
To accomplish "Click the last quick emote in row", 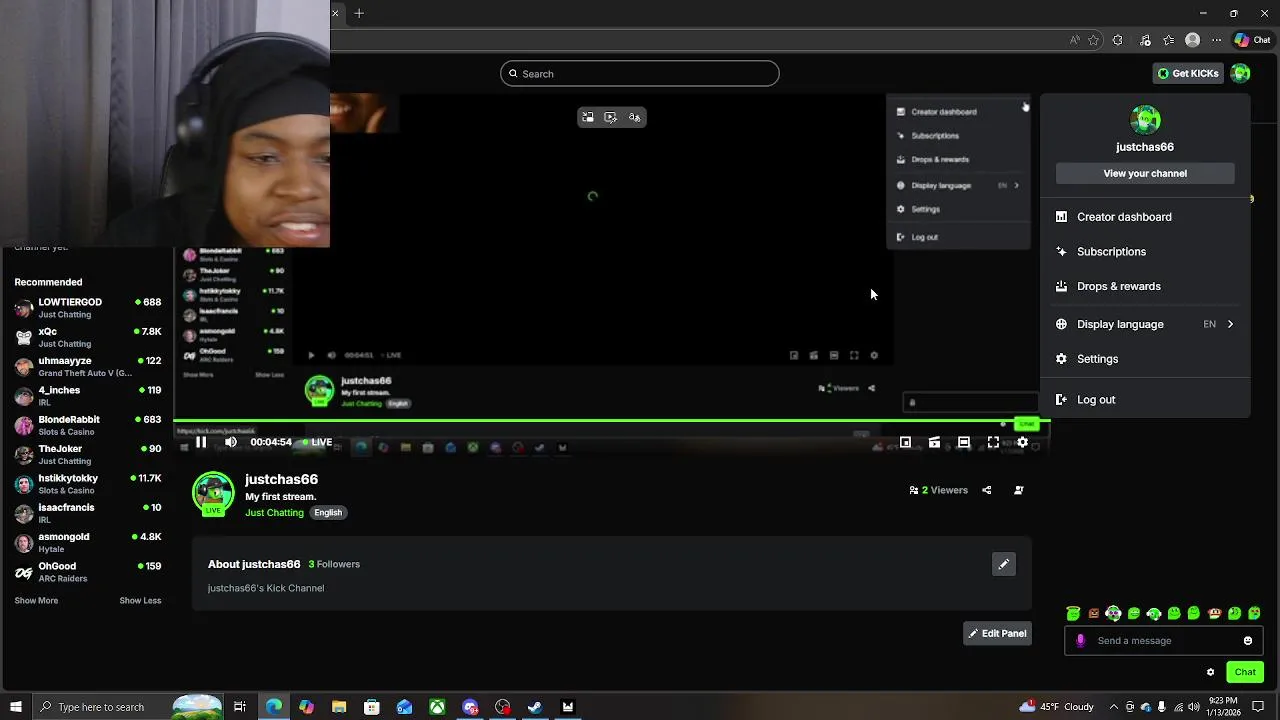I will pyautogui.click(x=1255, y=613).
